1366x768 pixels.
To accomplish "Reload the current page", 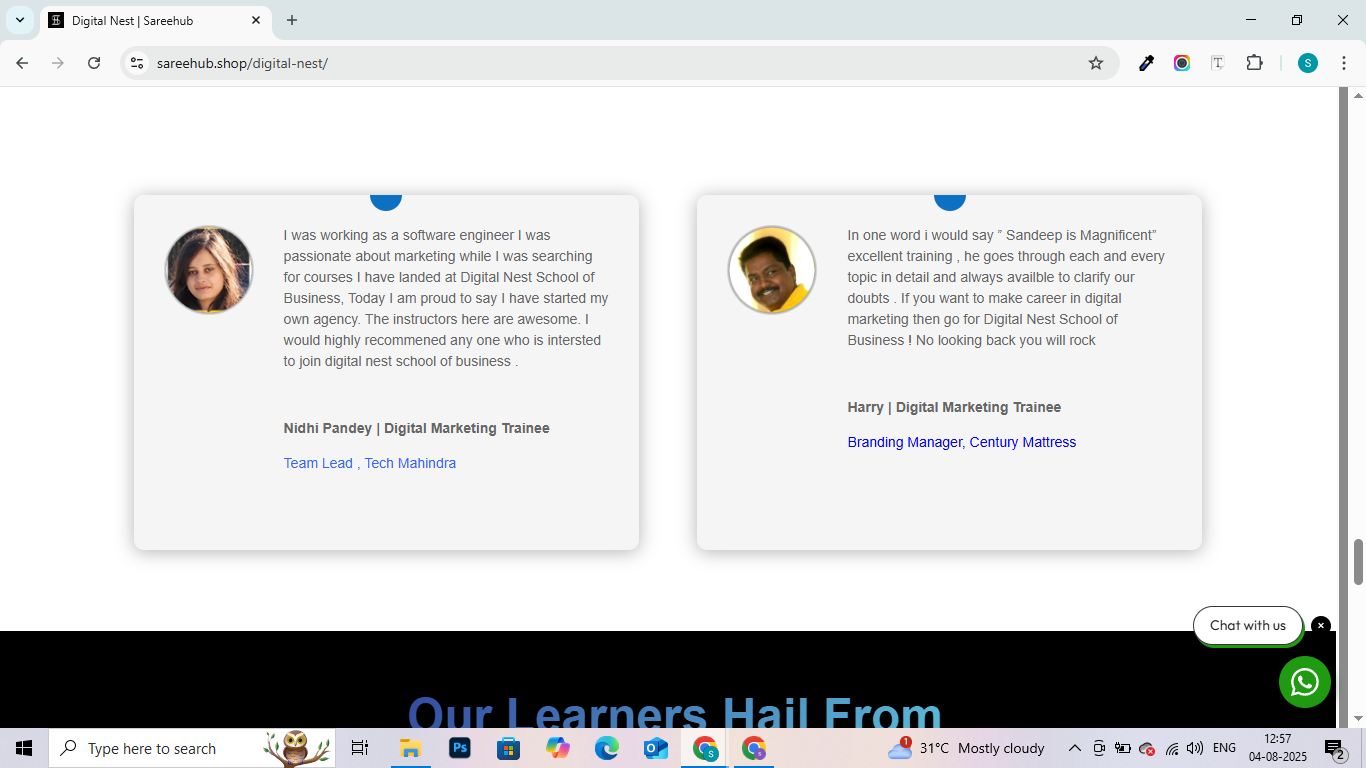I will point(94,63).
